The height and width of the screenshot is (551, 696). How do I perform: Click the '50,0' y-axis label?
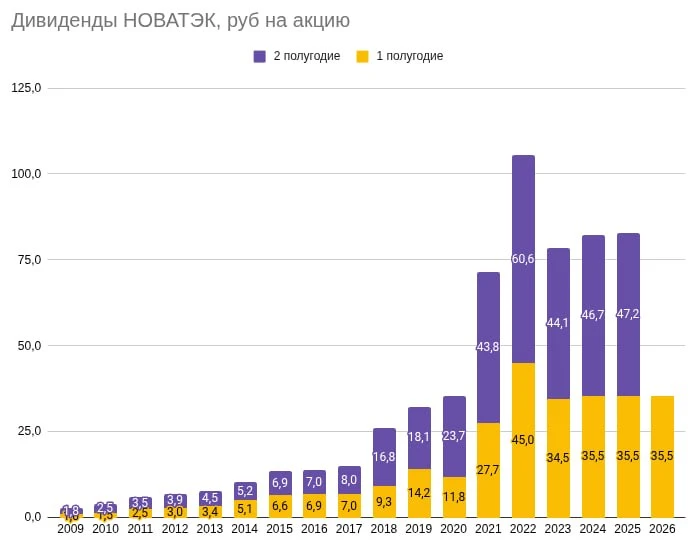29,345
